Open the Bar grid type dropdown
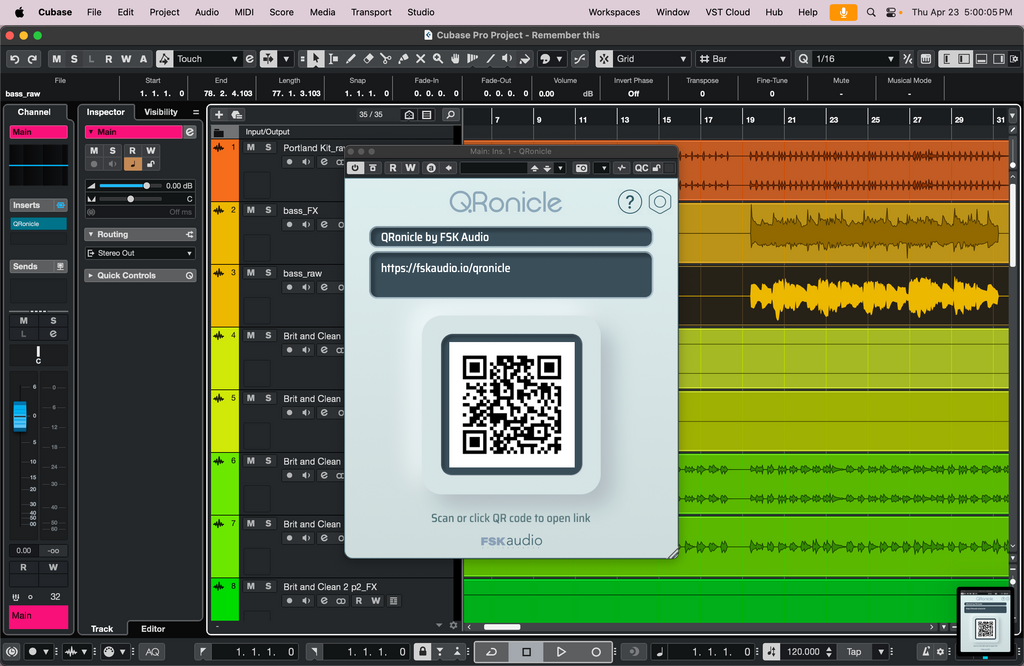The width and height of the screenshot is (1024, 666). [x=743, y=59]
